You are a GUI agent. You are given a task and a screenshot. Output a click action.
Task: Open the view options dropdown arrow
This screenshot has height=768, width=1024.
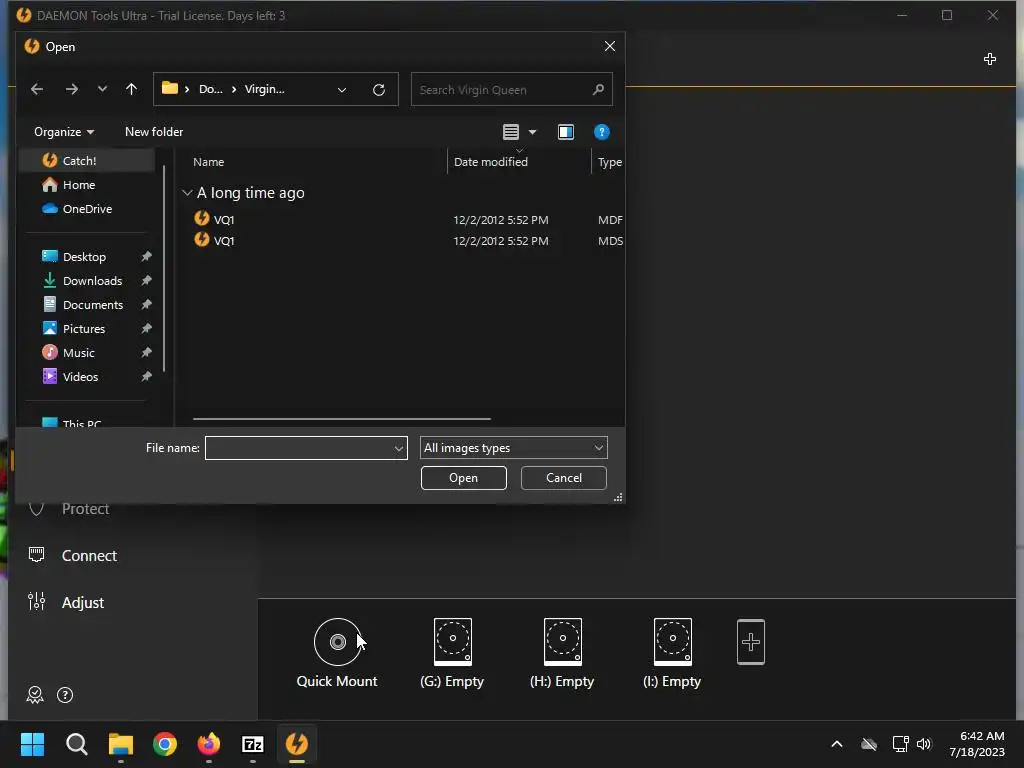pos(532,133)
